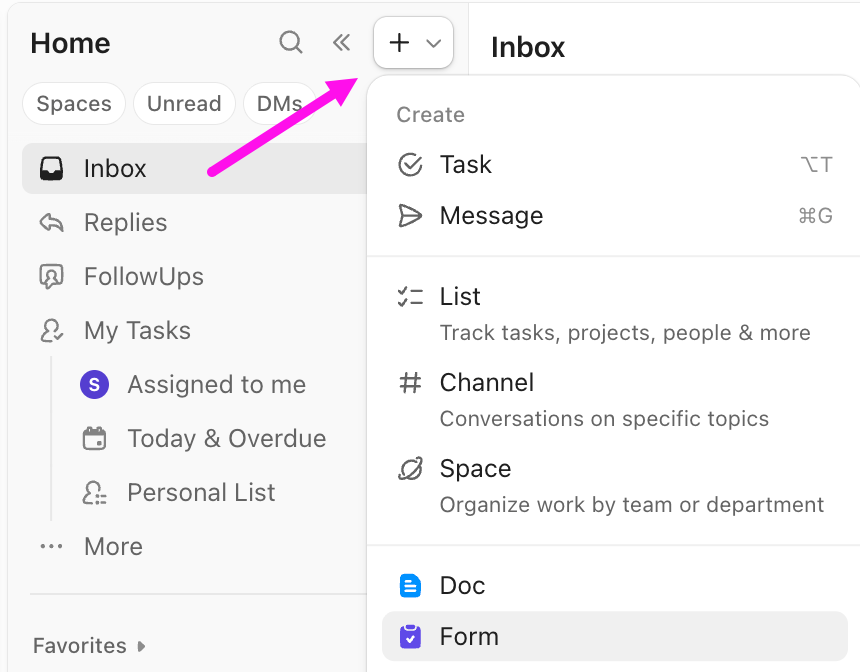Click More to reveal hidden sidebar items
The width and height of the screenshot is (860, 672).
[112, 546]
